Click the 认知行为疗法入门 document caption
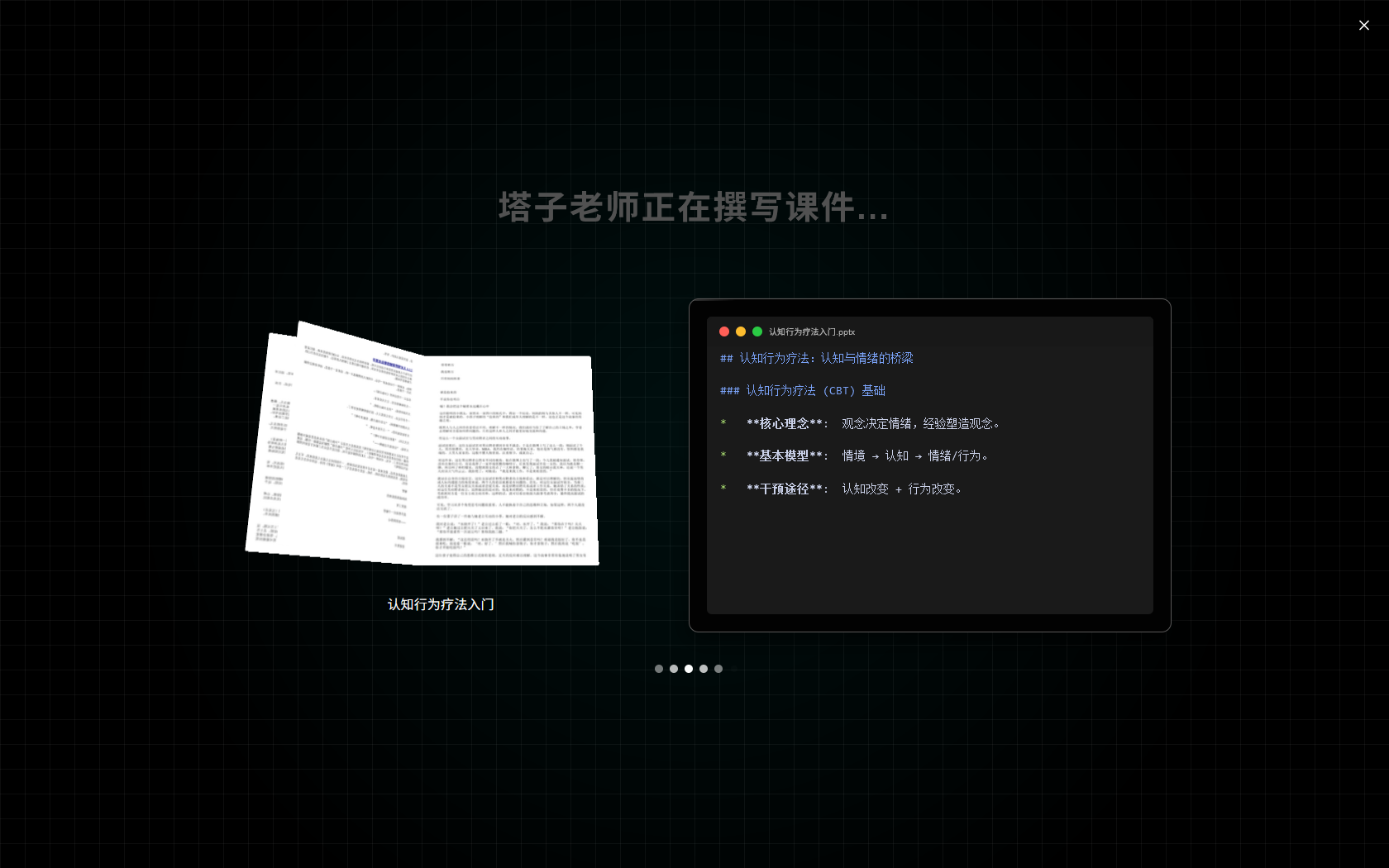The image size is (1389, 868). [441, 604]
